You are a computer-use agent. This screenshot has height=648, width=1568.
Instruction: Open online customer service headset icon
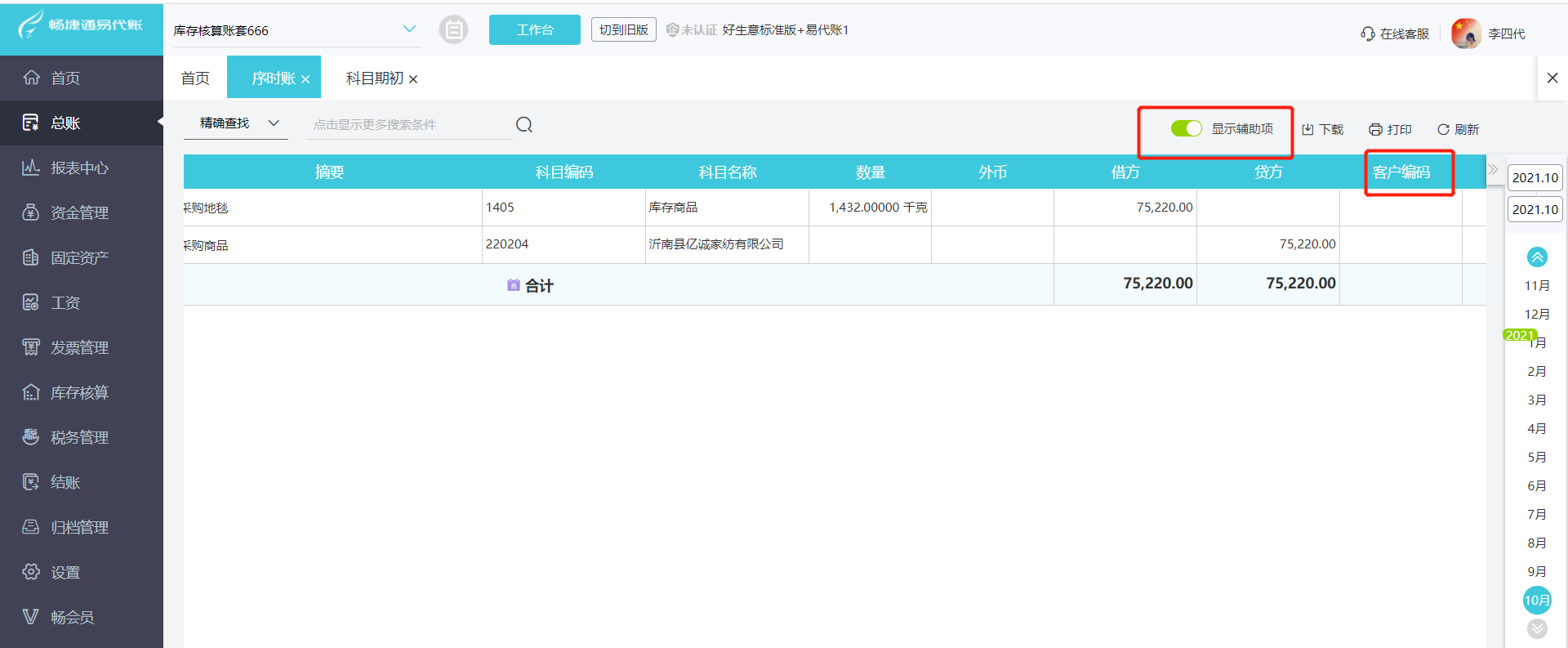1367,34
